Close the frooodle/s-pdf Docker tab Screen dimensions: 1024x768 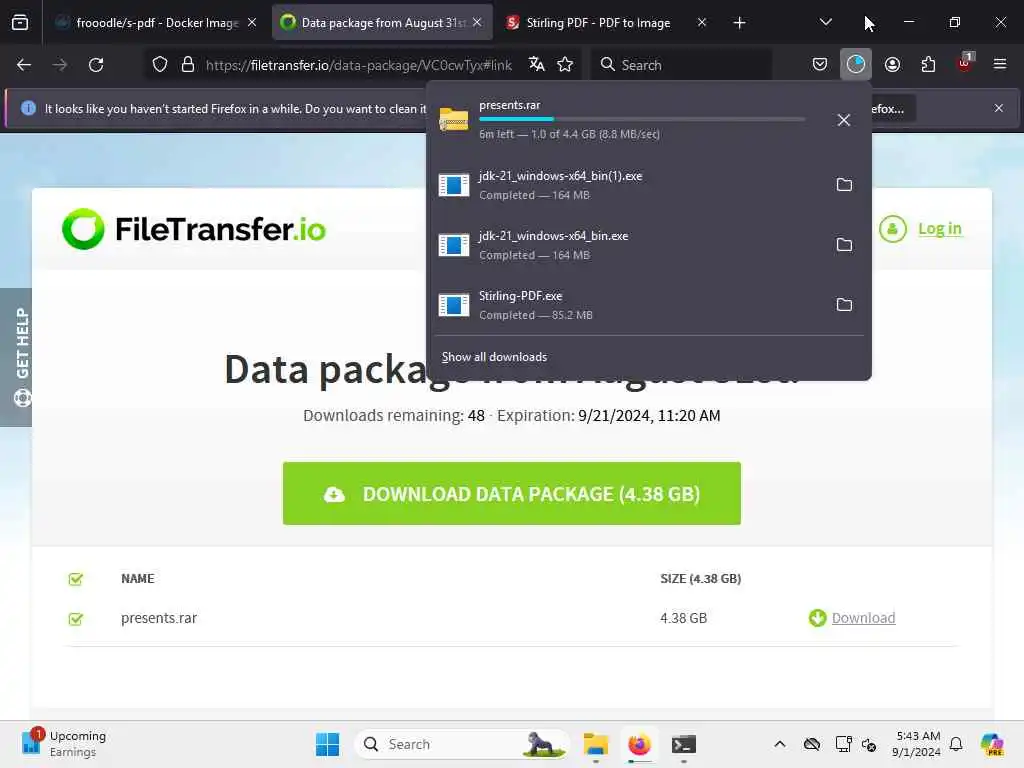click(252, 22)
